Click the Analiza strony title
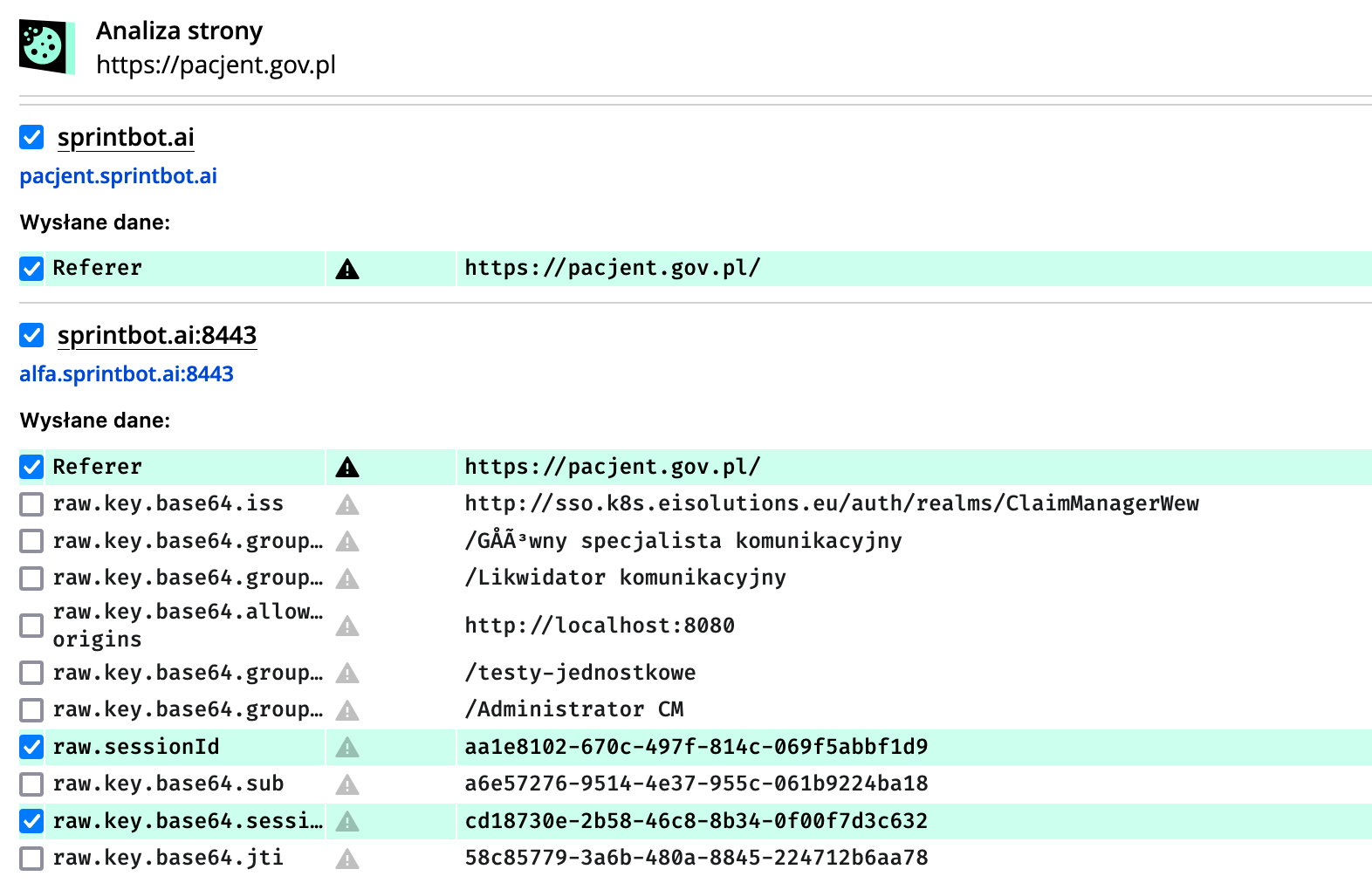The width and height of the screenshot is (1372, 883). tap(179, 31)
